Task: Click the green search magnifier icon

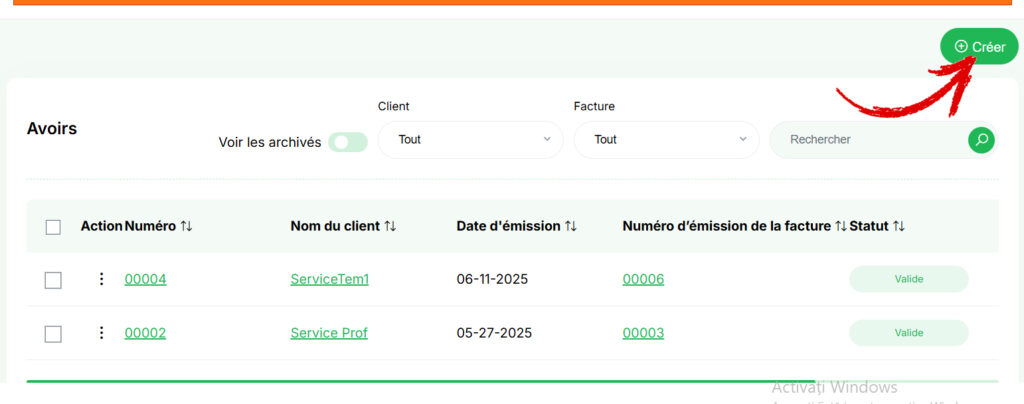Action: click(x=981, y=140)
